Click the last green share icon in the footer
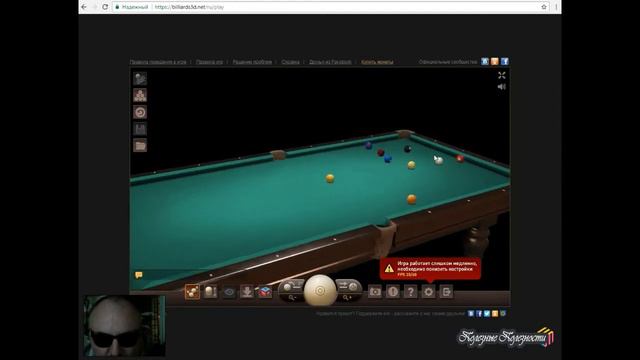640x360 pixels. (503, 313)
